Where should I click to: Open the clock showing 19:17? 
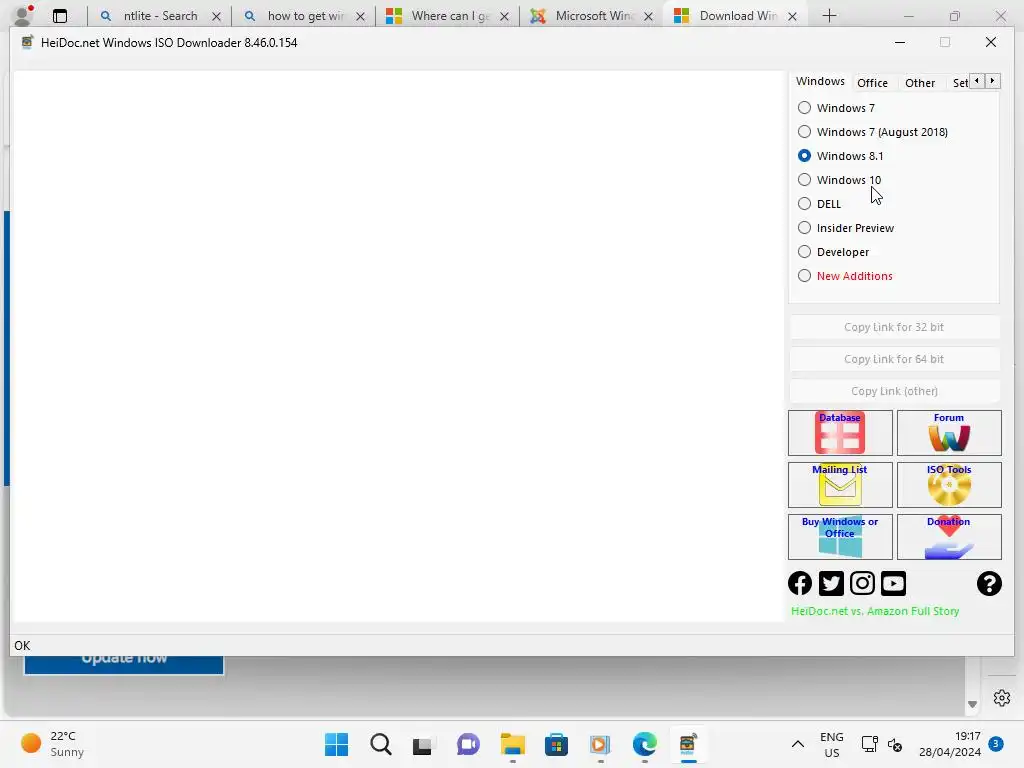(x=950, y=744)
